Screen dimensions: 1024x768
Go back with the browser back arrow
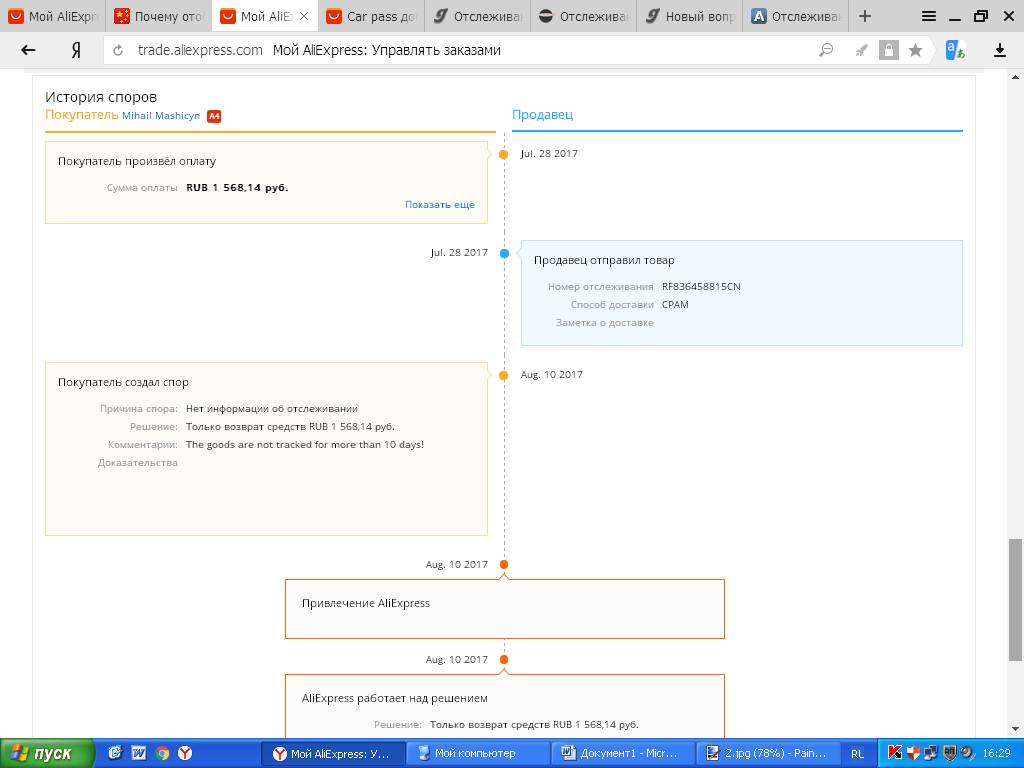click(28, 50)
